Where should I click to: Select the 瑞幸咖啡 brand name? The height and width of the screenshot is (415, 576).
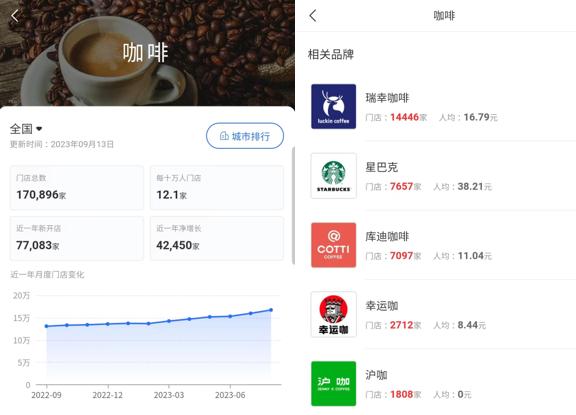pyautogui.click(x=387, y=98)
